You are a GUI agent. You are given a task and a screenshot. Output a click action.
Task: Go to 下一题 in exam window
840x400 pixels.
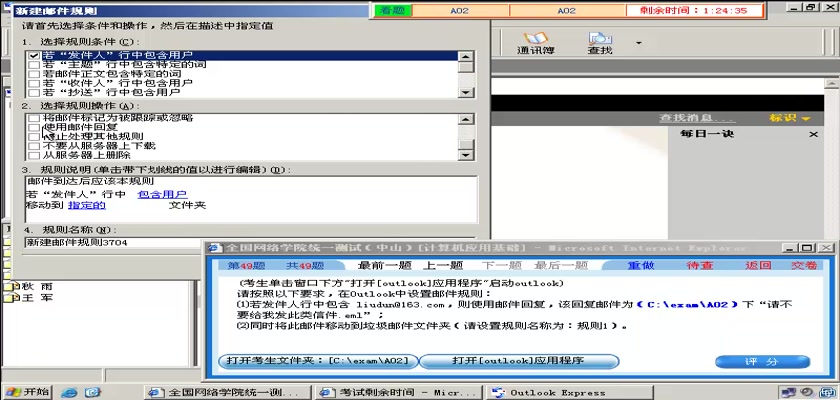(x=501, y=266)
